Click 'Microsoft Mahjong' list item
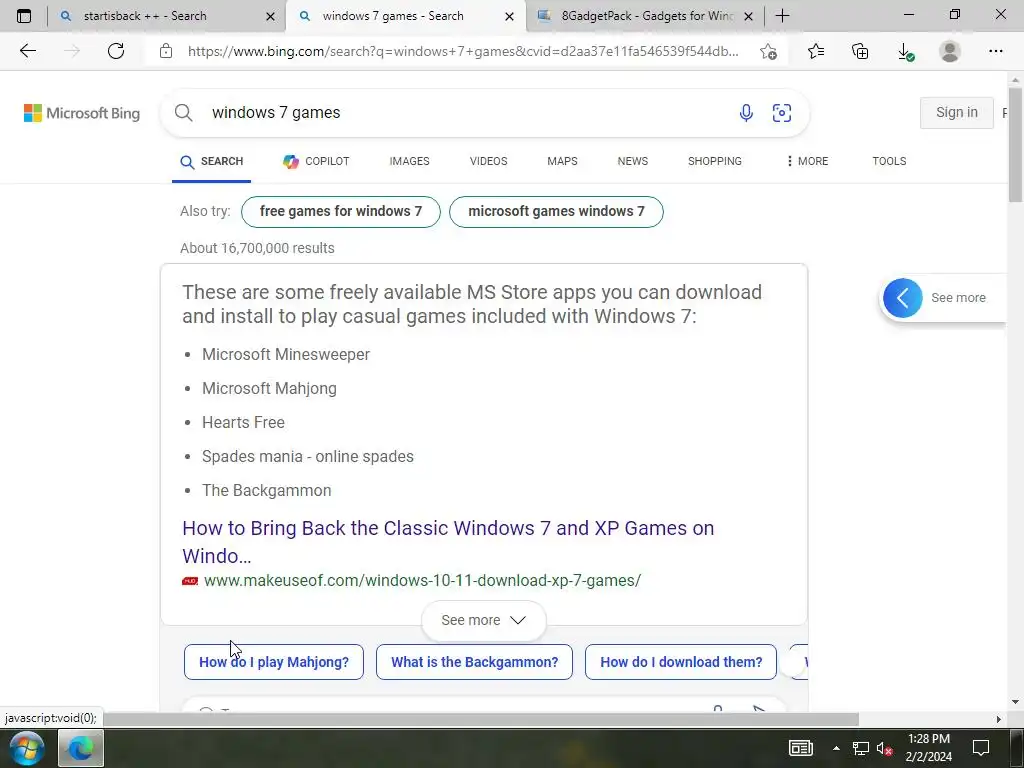 click(x=269, y=389)
